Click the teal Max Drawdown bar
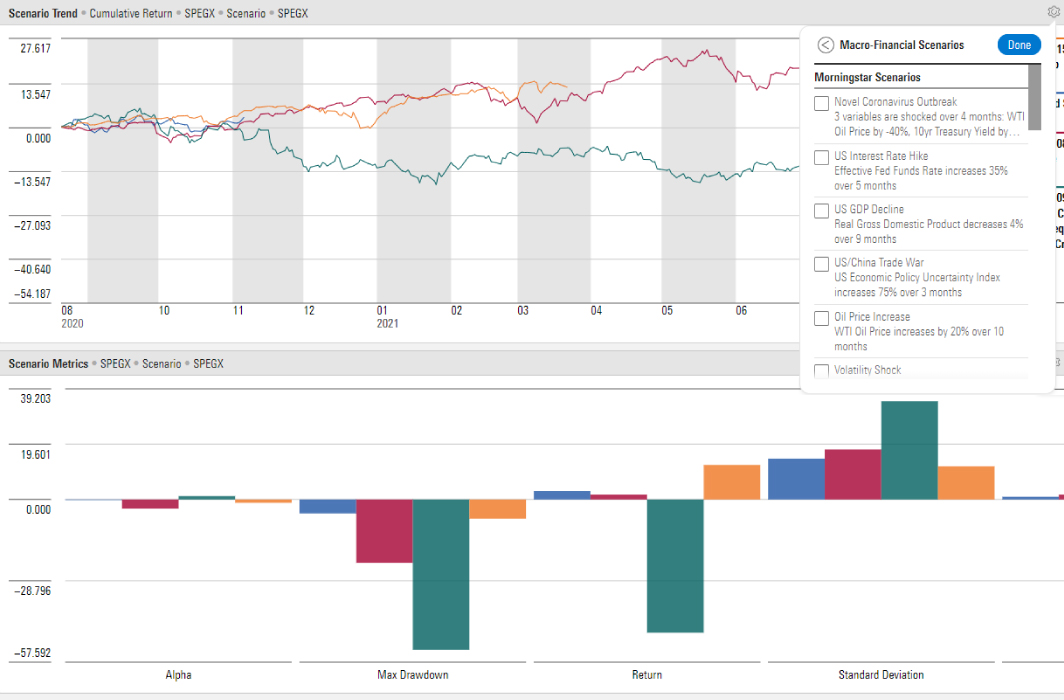The width and height of the screenshot is (1064, 700). pyautogui.click(x=440, y=574)
